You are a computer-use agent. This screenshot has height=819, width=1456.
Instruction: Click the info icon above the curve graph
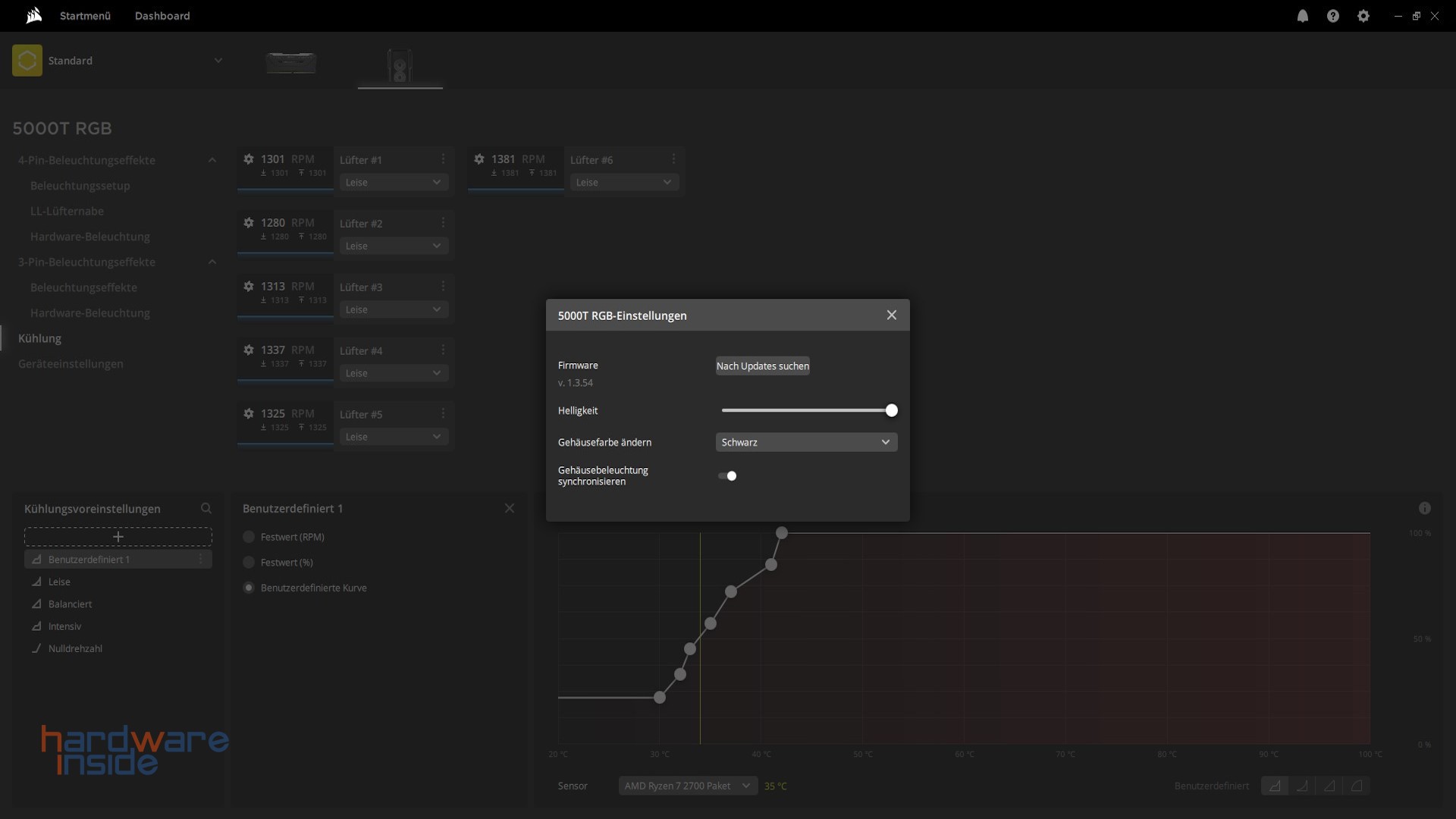(1424, 509)
